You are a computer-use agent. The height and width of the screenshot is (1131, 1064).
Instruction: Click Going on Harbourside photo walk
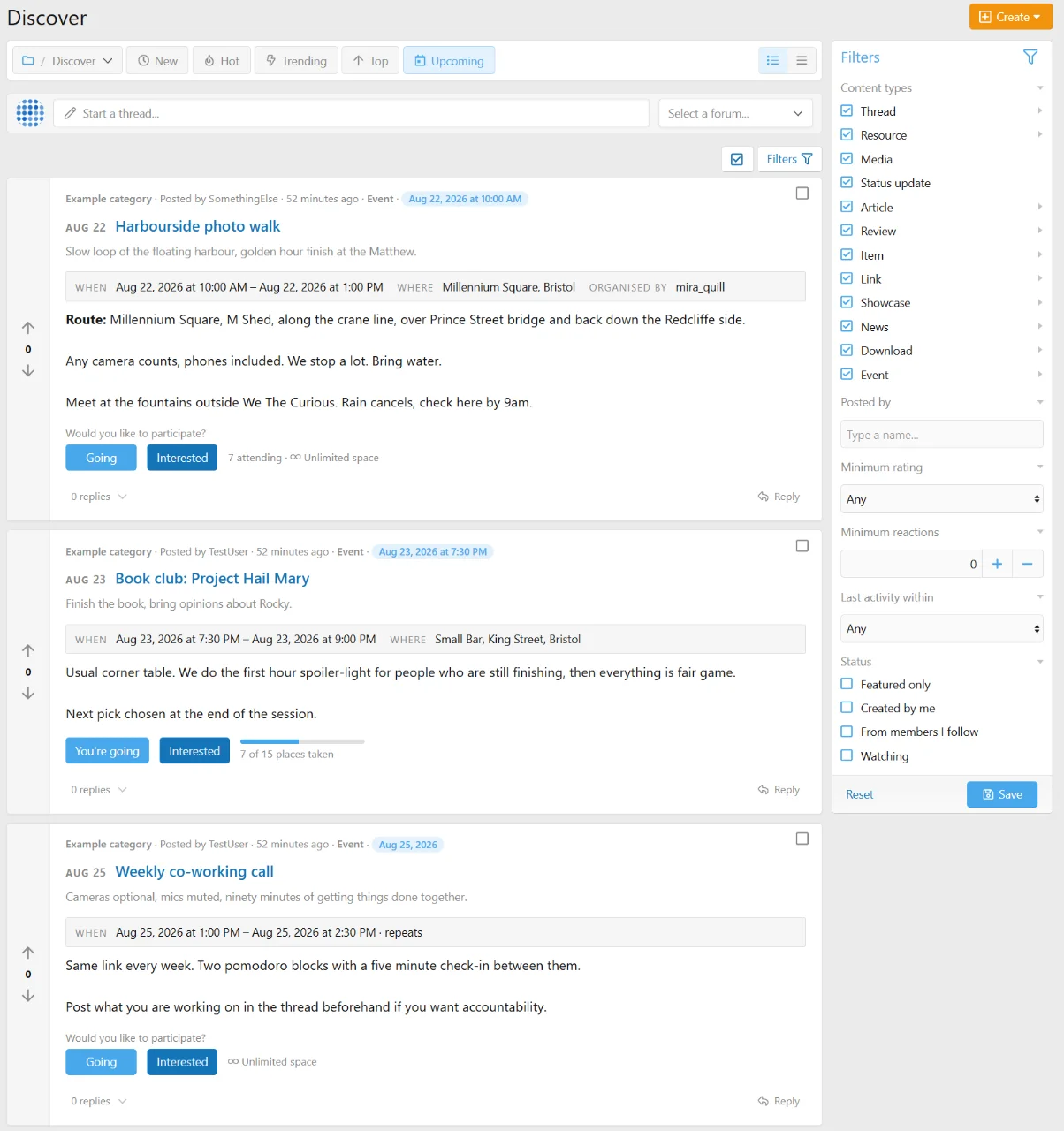(x=101, y=458)
